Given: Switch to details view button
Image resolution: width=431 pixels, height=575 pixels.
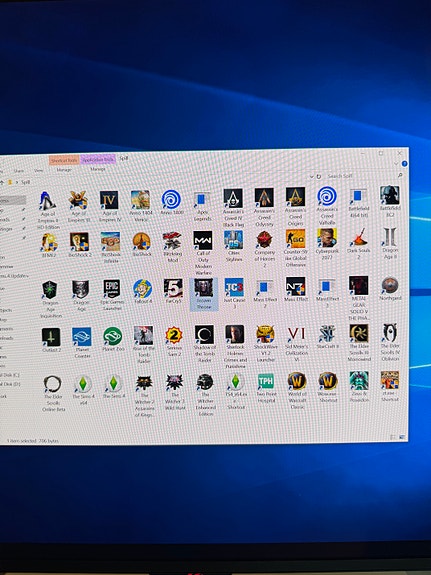Looking at the screenshot, I should [x=393, y=437].
